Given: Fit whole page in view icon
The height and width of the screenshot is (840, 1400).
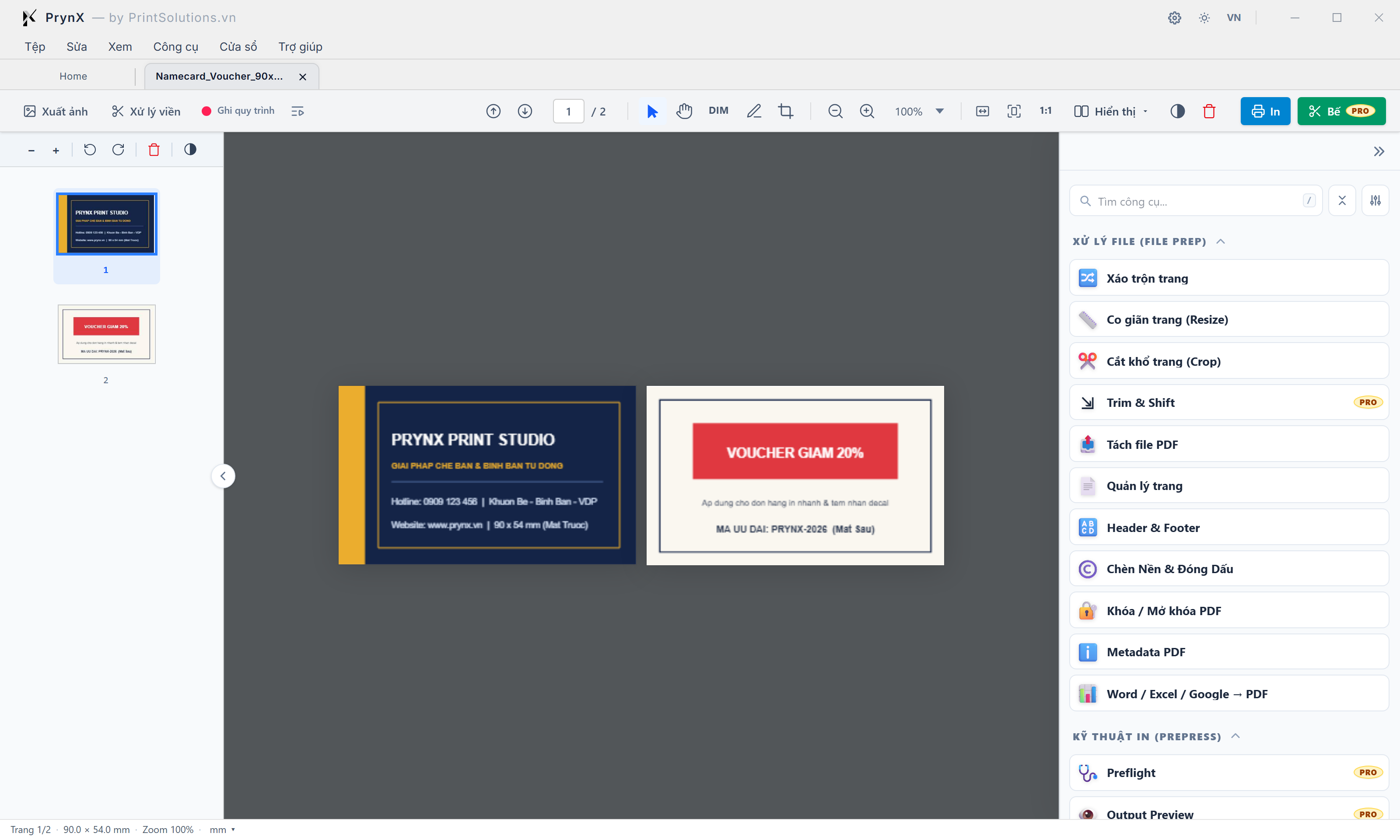Looking at the screenshot, I should tap(1014, 112).
